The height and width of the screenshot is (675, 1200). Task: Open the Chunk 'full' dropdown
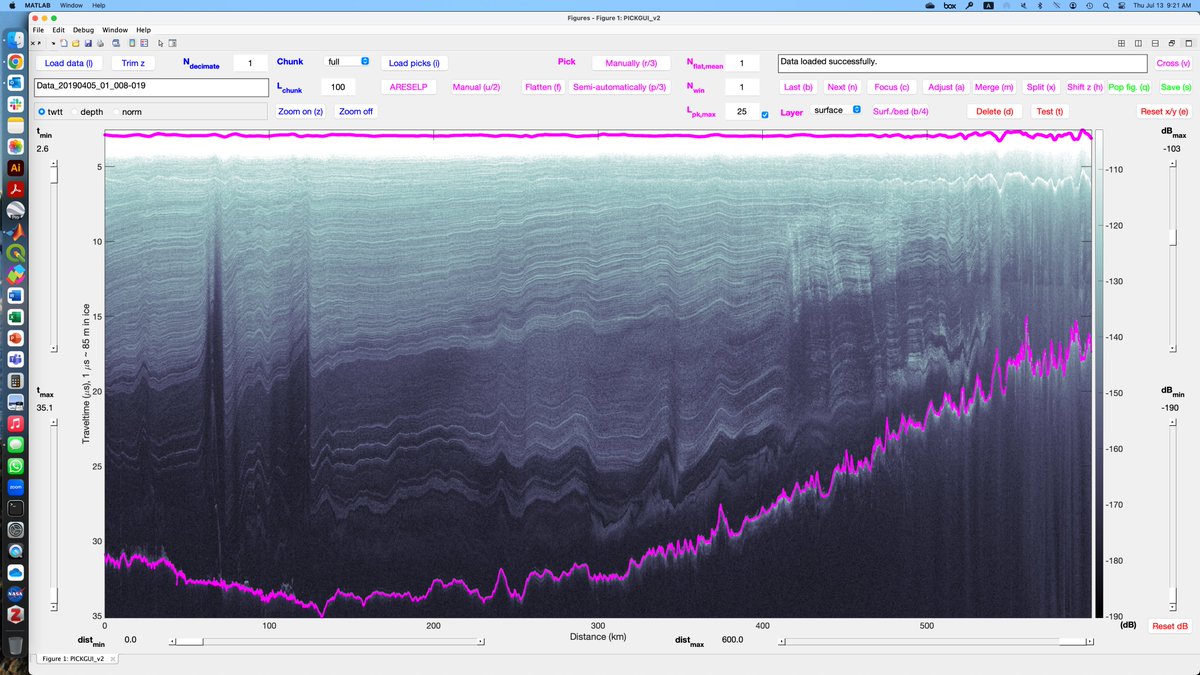click(348, 62)
